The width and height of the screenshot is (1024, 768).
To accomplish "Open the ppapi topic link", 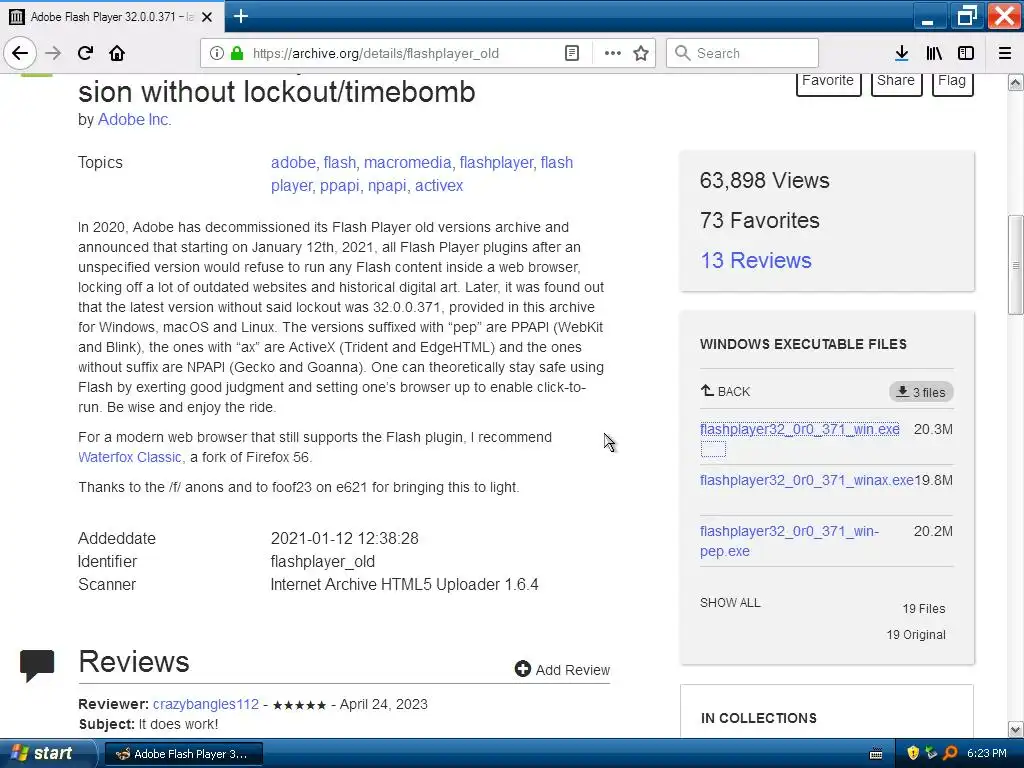I will coord(340,185).
